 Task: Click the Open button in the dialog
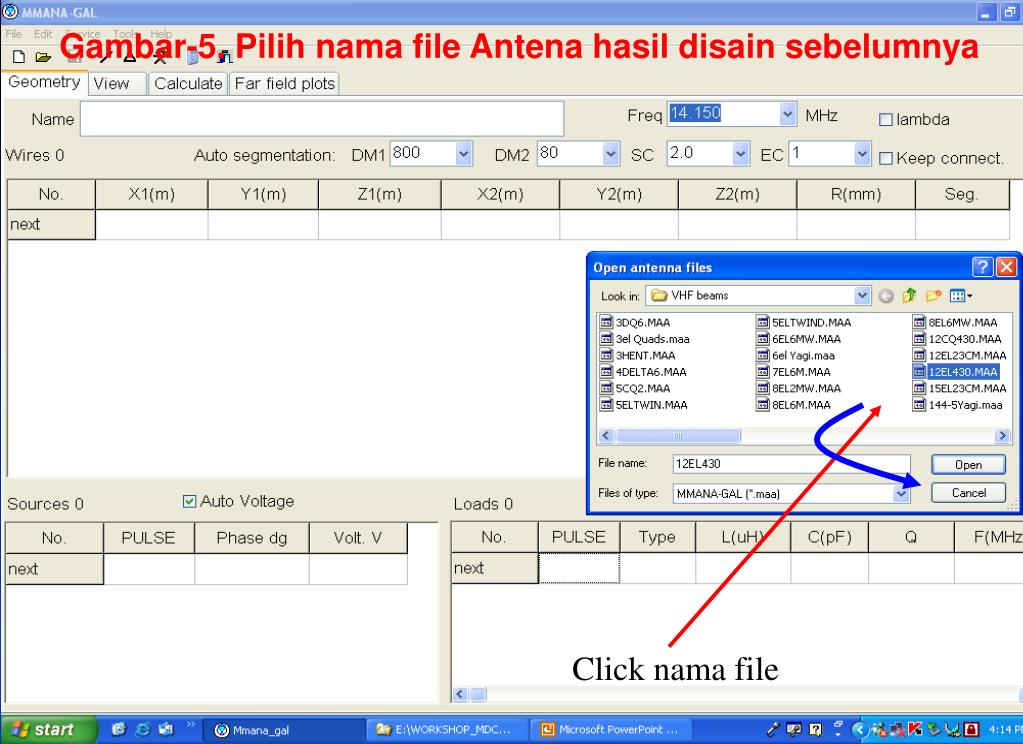968,465
